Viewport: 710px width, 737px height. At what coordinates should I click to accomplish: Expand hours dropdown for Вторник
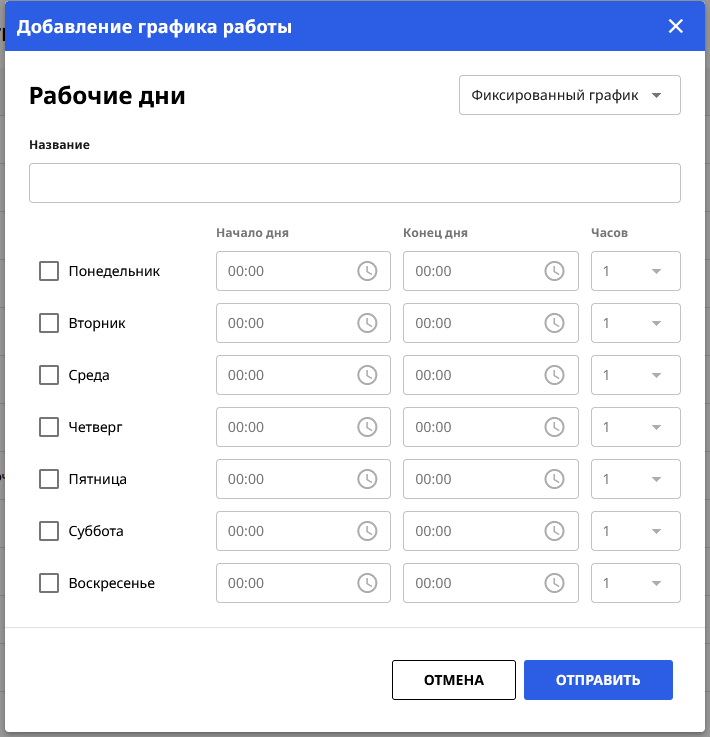click(636, 323)
